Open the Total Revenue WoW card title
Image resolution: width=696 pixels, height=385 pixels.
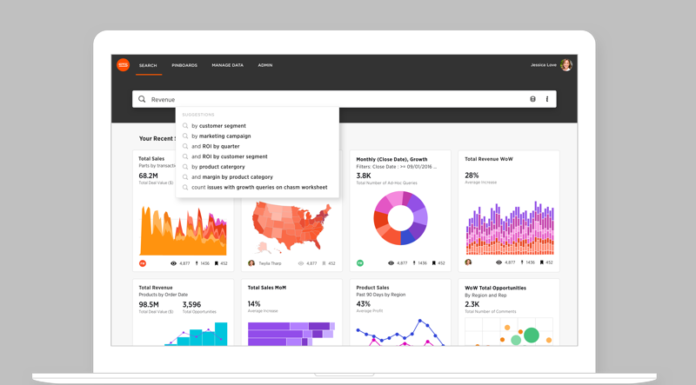click(x=489, y=159)
